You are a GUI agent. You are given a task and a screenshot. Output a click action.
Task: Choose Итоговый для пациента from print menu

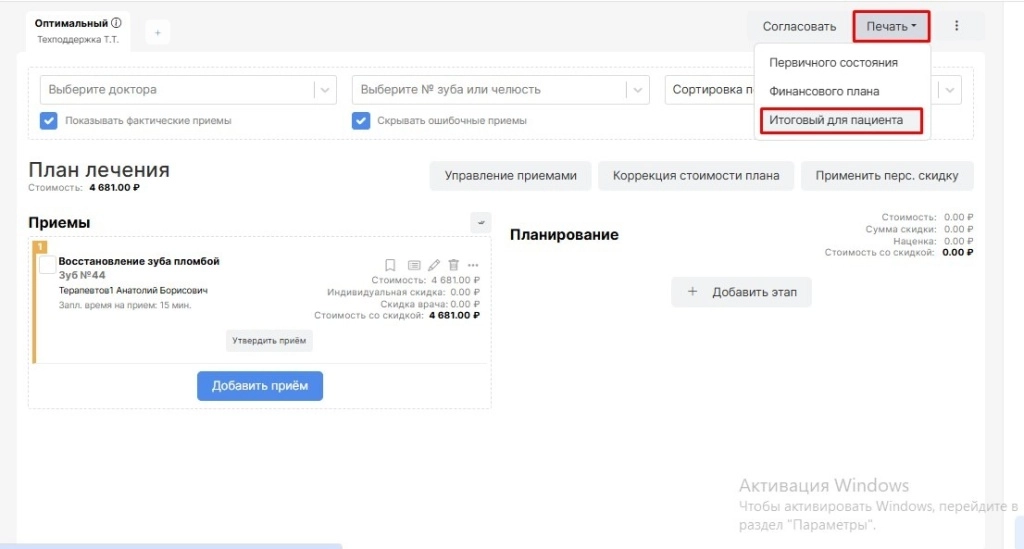click(836, 120)
